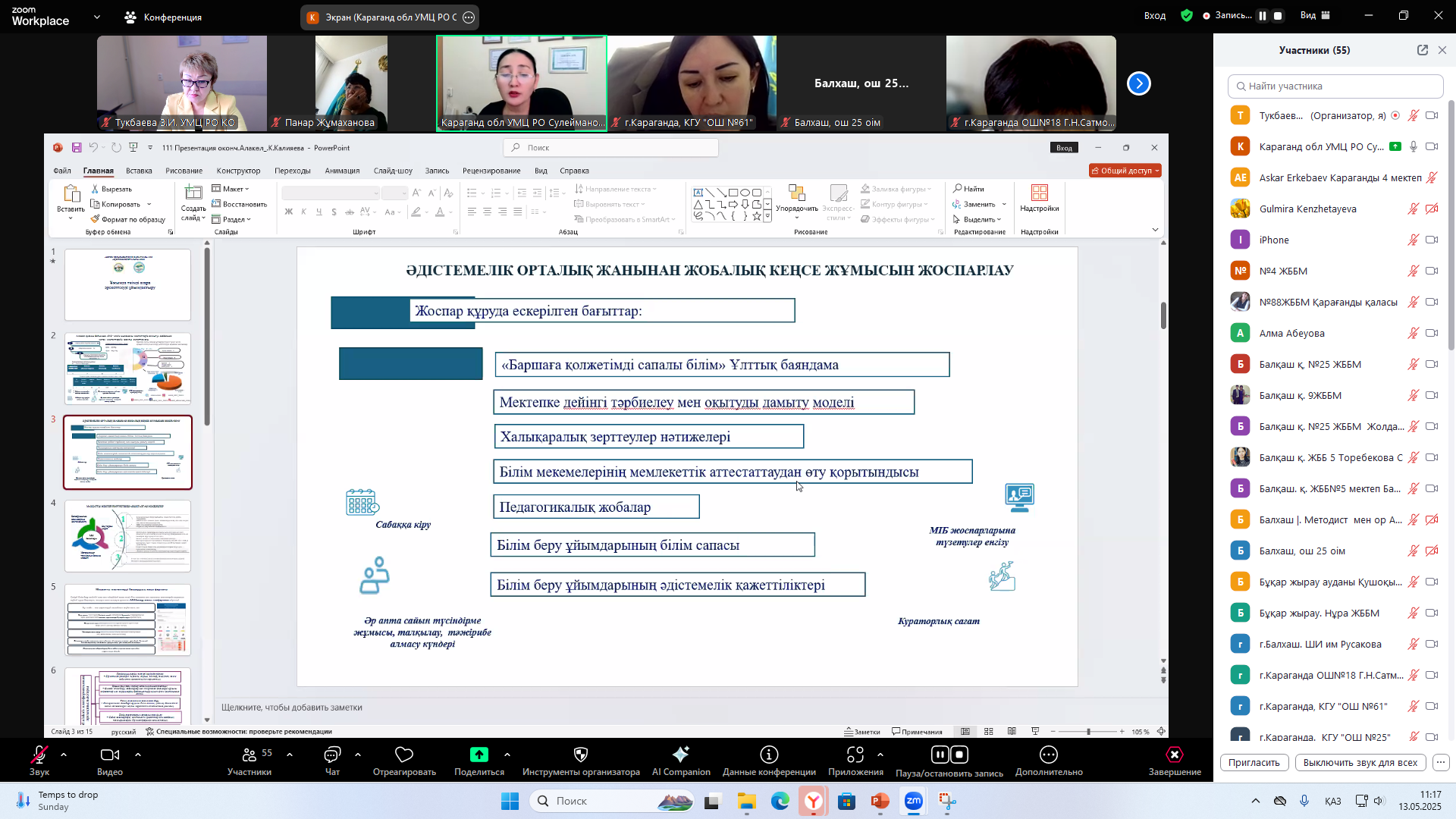This screenshot has height=819, width=1456.
Task: Expand audio options arrow next to Звук
Action: pos(64,755)
